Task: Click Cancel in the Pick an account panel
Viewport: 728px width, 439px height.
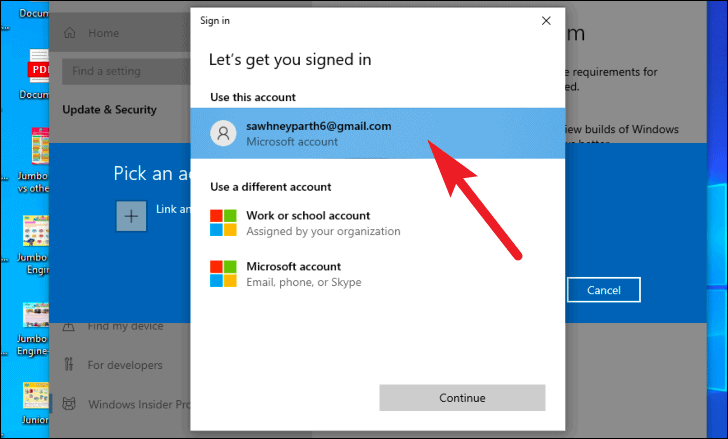Action: click(x=604, y=290)
